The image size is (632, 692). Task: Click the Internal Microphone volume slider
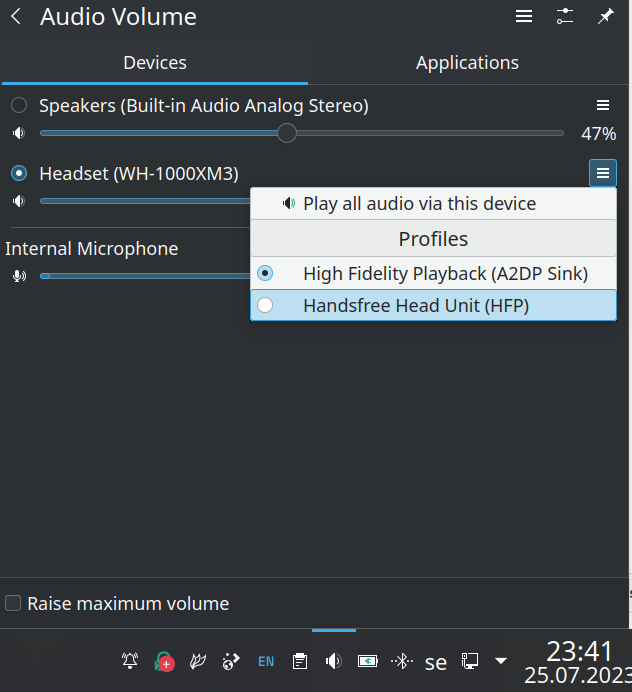[x=145, y=276]
